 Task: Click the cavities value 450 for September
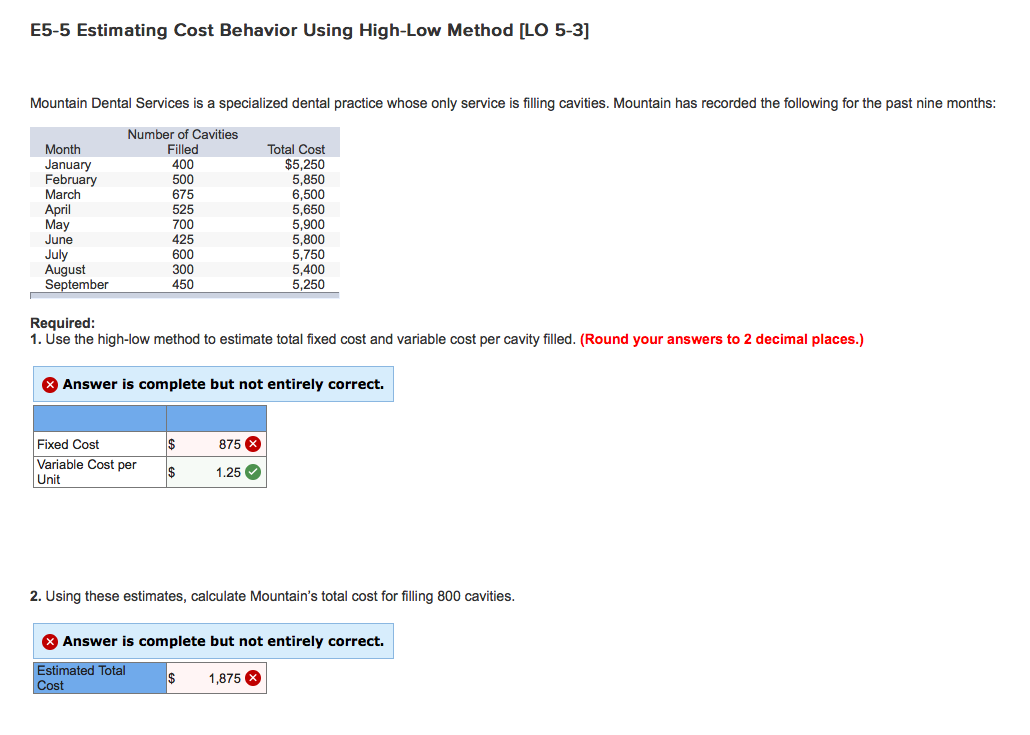183,284
